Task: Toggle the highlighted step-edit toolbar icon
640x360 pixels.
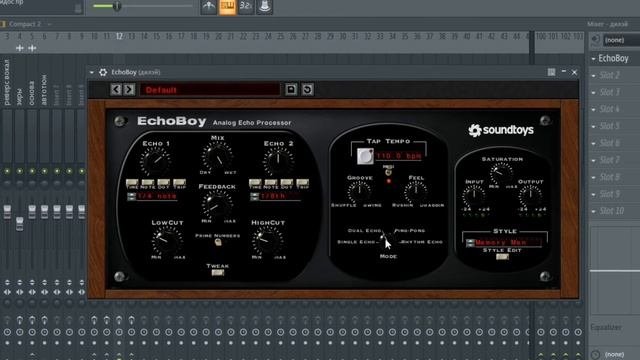Action: click(227, 7)
